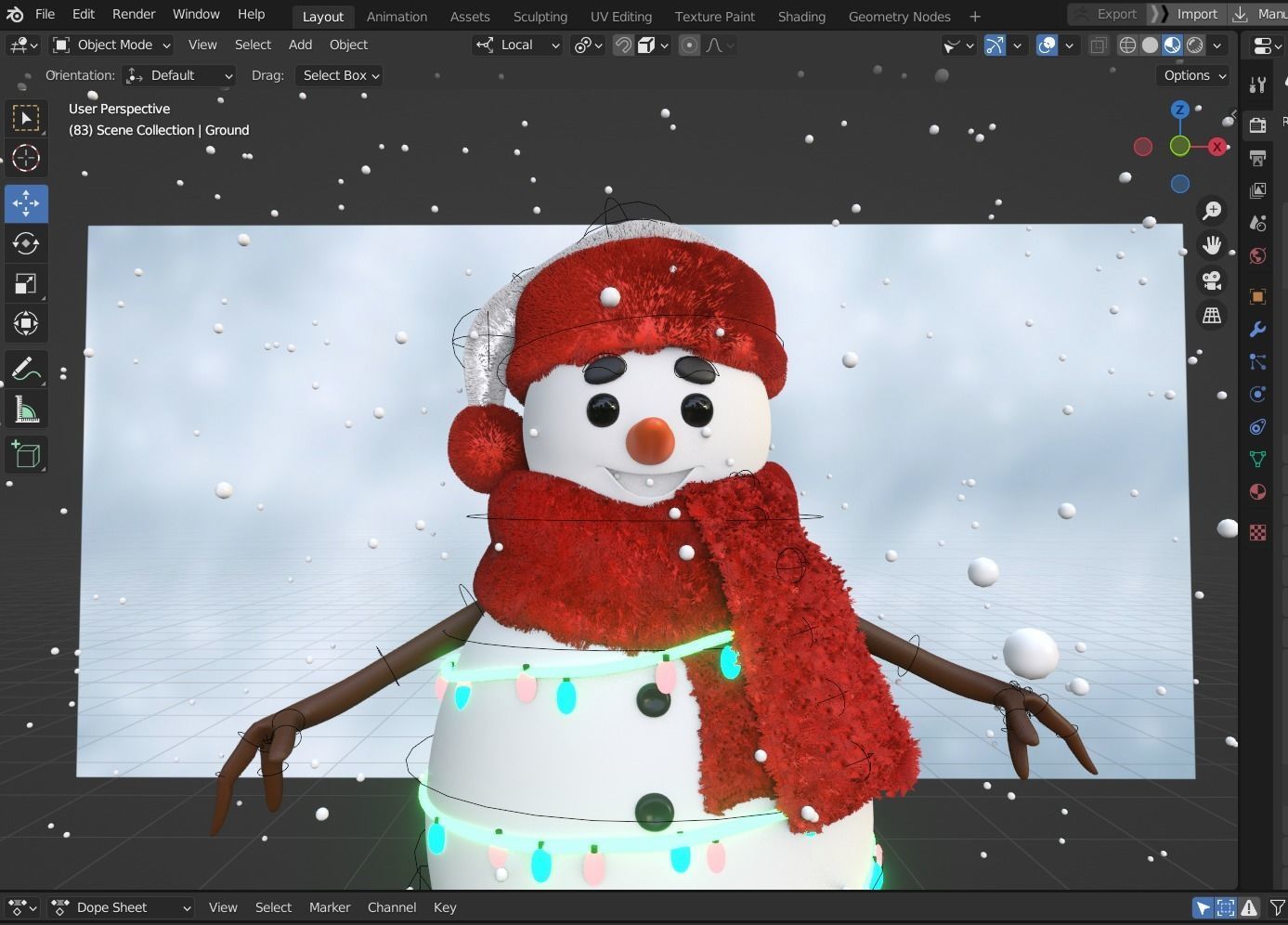Switch to the Animation workspace tab

click(x=397, y=17)
